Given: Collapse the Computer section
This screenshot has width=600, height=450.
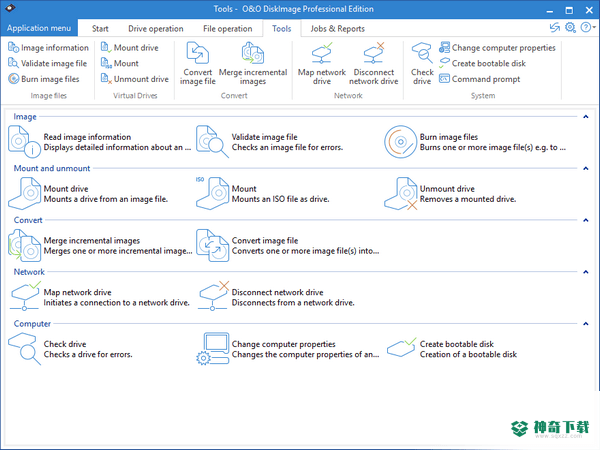Looking at the screenshot, I should pyautogui.click(x=585, y=324).
